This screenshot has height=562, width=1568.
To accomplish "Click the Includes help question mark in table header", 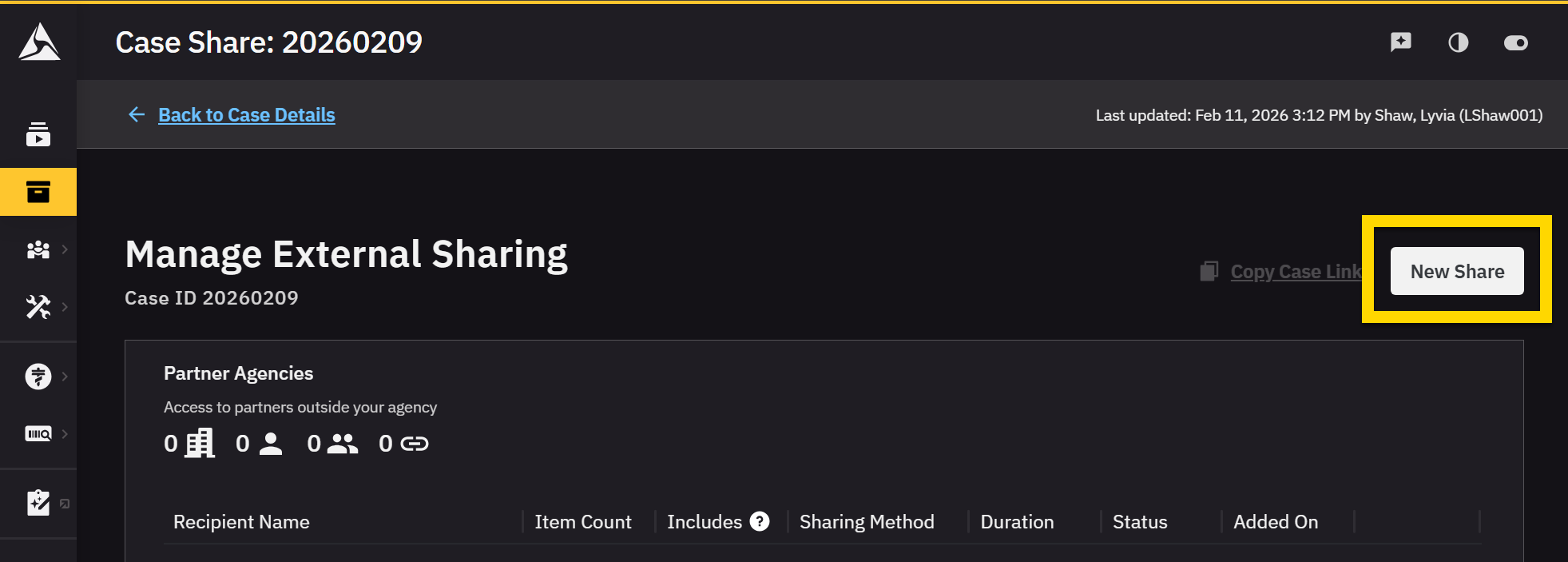I will (x=760, y=521).
